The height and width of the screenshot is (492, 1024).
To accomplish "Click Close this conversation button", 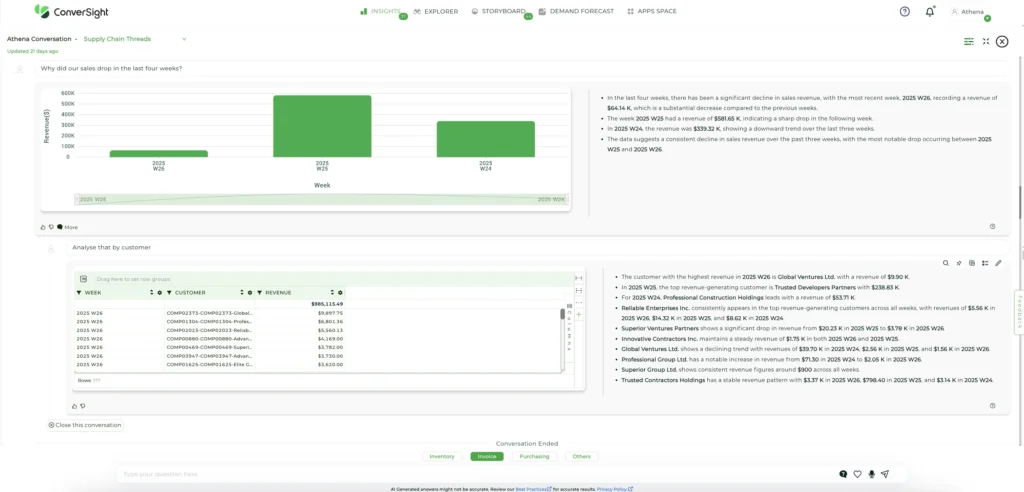I will click(85, 425).
